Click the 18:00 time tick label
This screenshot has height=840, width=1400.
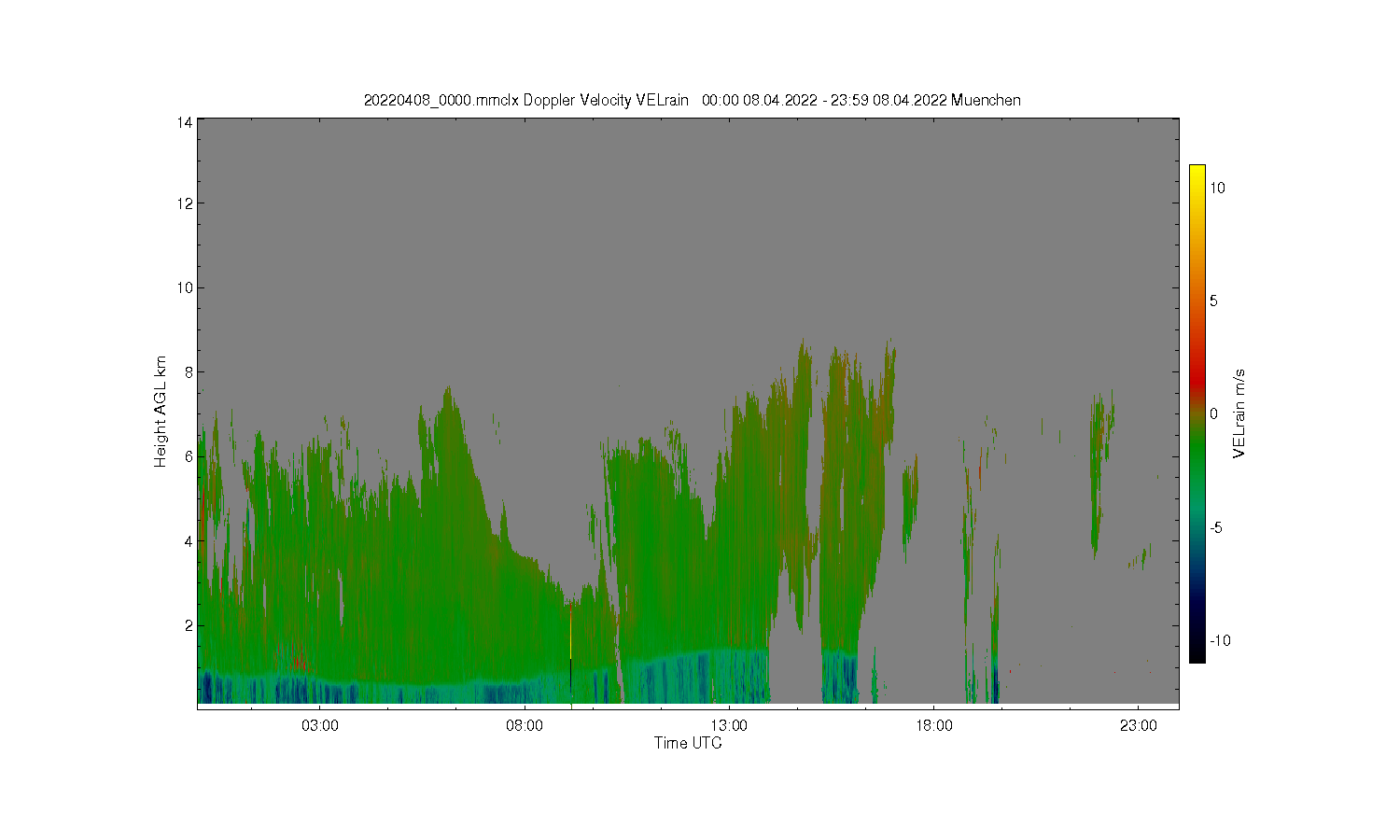click(x=933, y=725)
